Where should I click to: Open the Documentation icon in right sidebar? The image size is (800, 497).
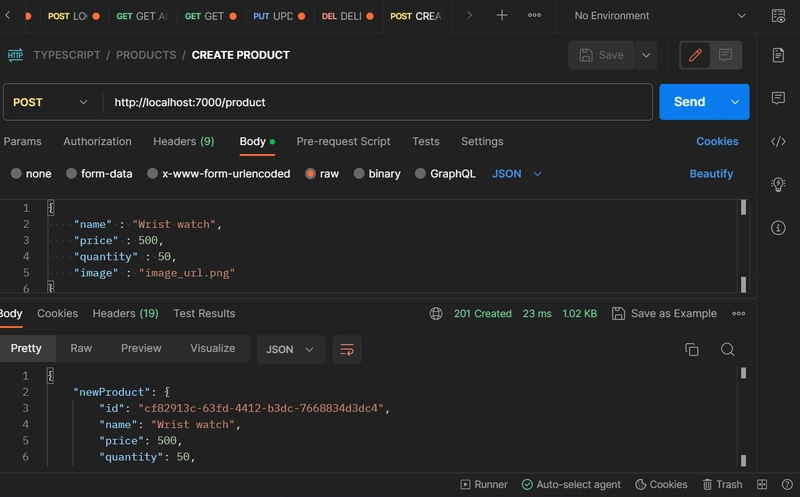pyautogui.click(x=778, y=55)
